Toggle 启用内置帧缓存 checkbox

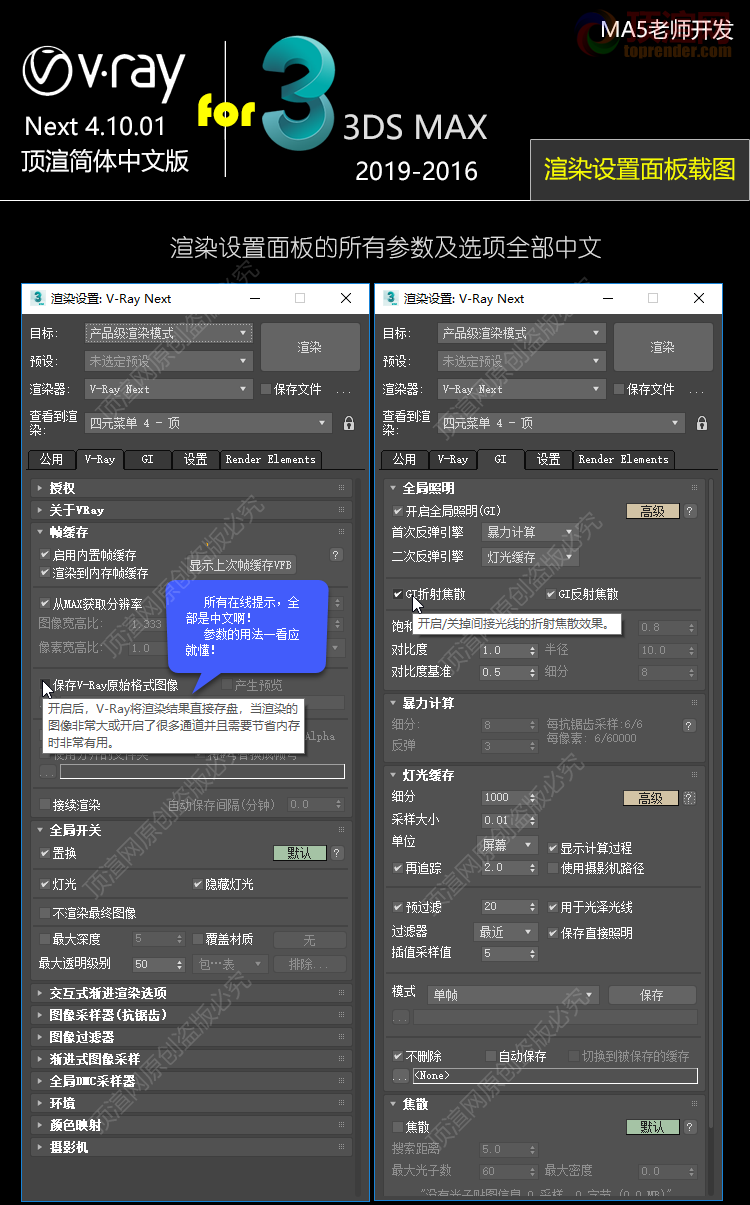click(44, 555)
